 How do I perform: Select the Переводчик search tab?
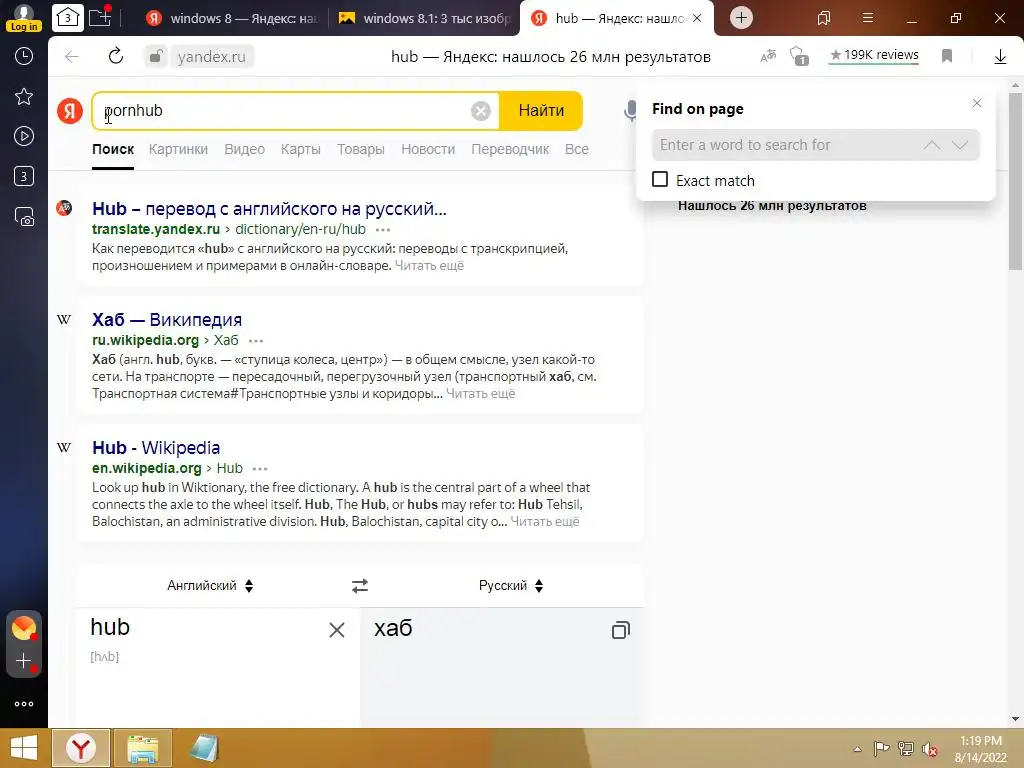(510, 149)
